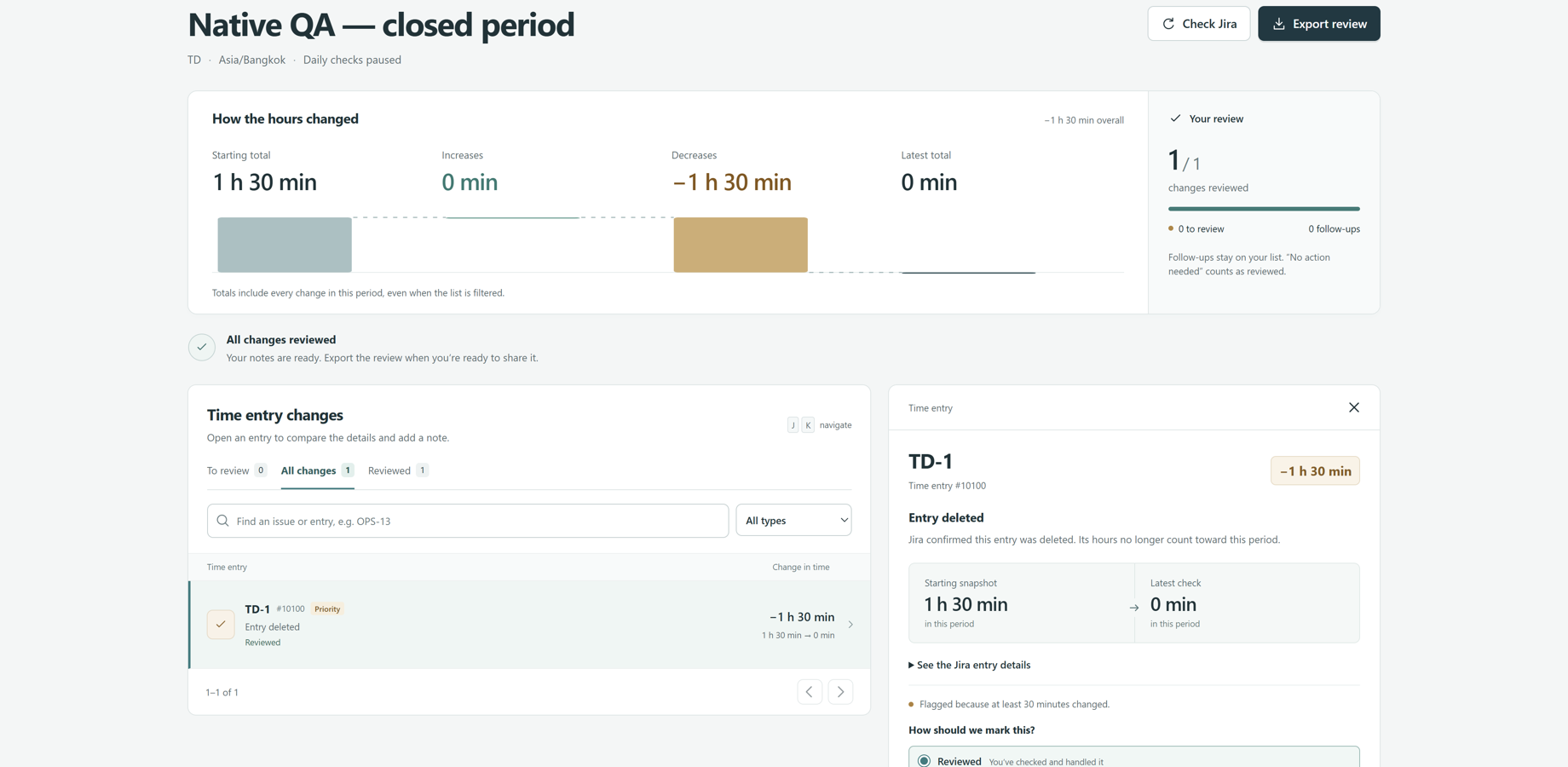Click 'Daily checks paused' status text
This screenshot has width=1568, height=767.
click(352, 60)
